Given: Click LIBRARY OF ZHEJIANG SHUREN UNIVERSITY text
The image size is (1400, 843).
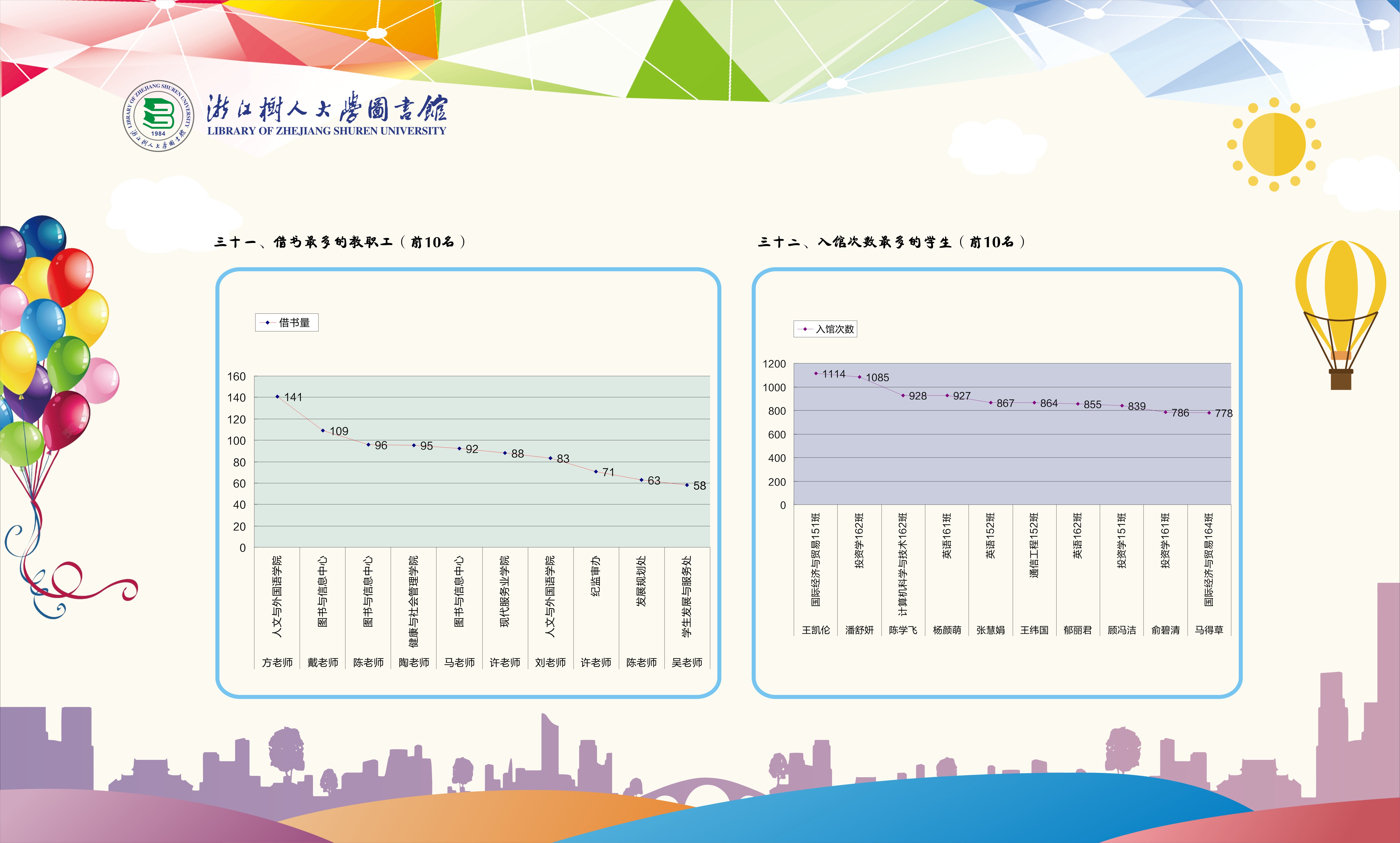Looking at the screenshot, I should (x=327, y=131).
